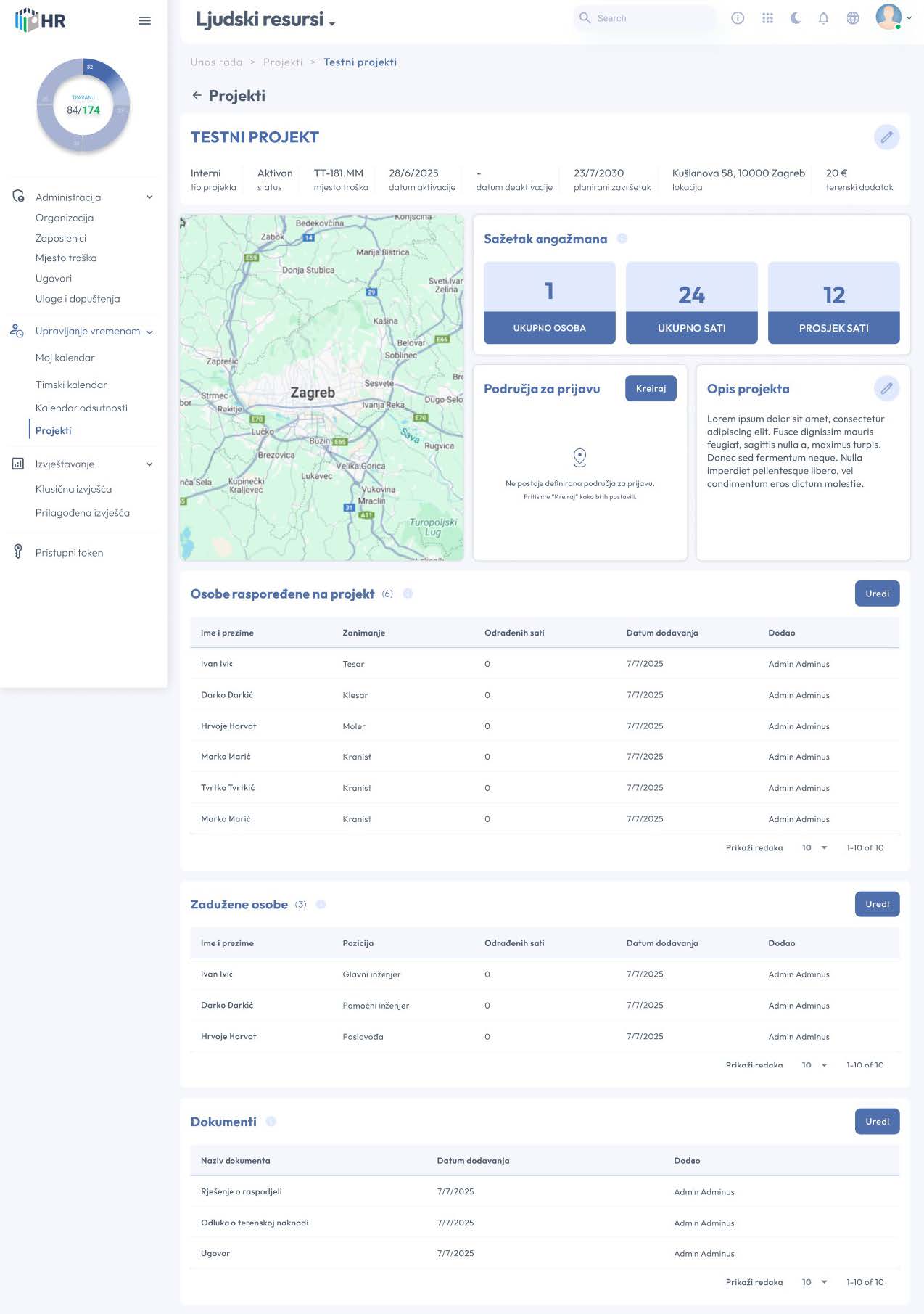
Task: Open rows-per-page dropdown in Zadužene osobe table
Action: [x=814, y=1064]
